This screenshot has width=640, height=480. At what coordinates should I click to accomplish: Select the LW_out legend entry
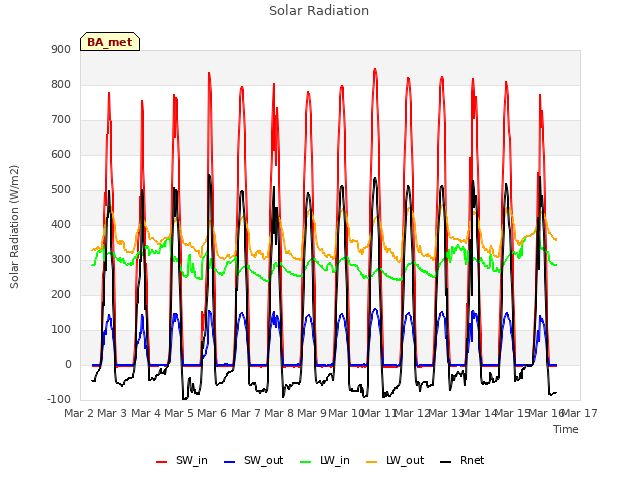coord(395,460)
